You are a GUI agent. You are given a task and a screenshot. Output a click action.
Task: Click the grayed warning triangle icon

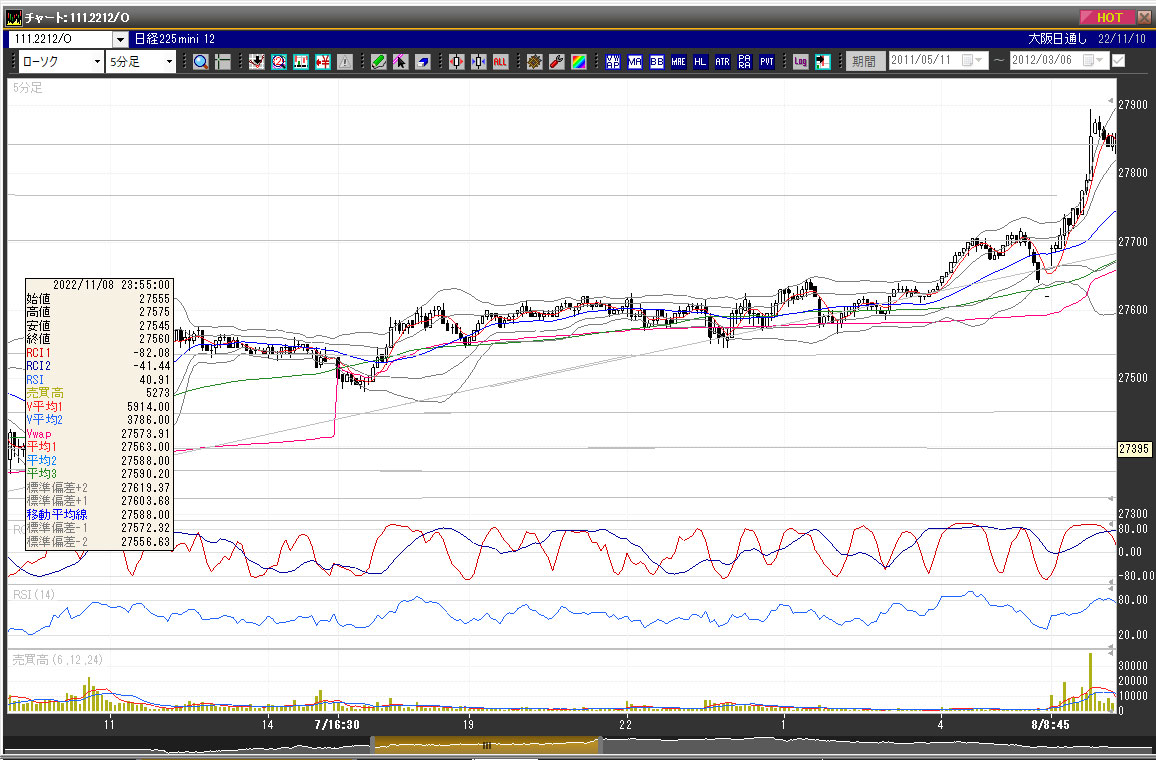(x=345, y=62)
